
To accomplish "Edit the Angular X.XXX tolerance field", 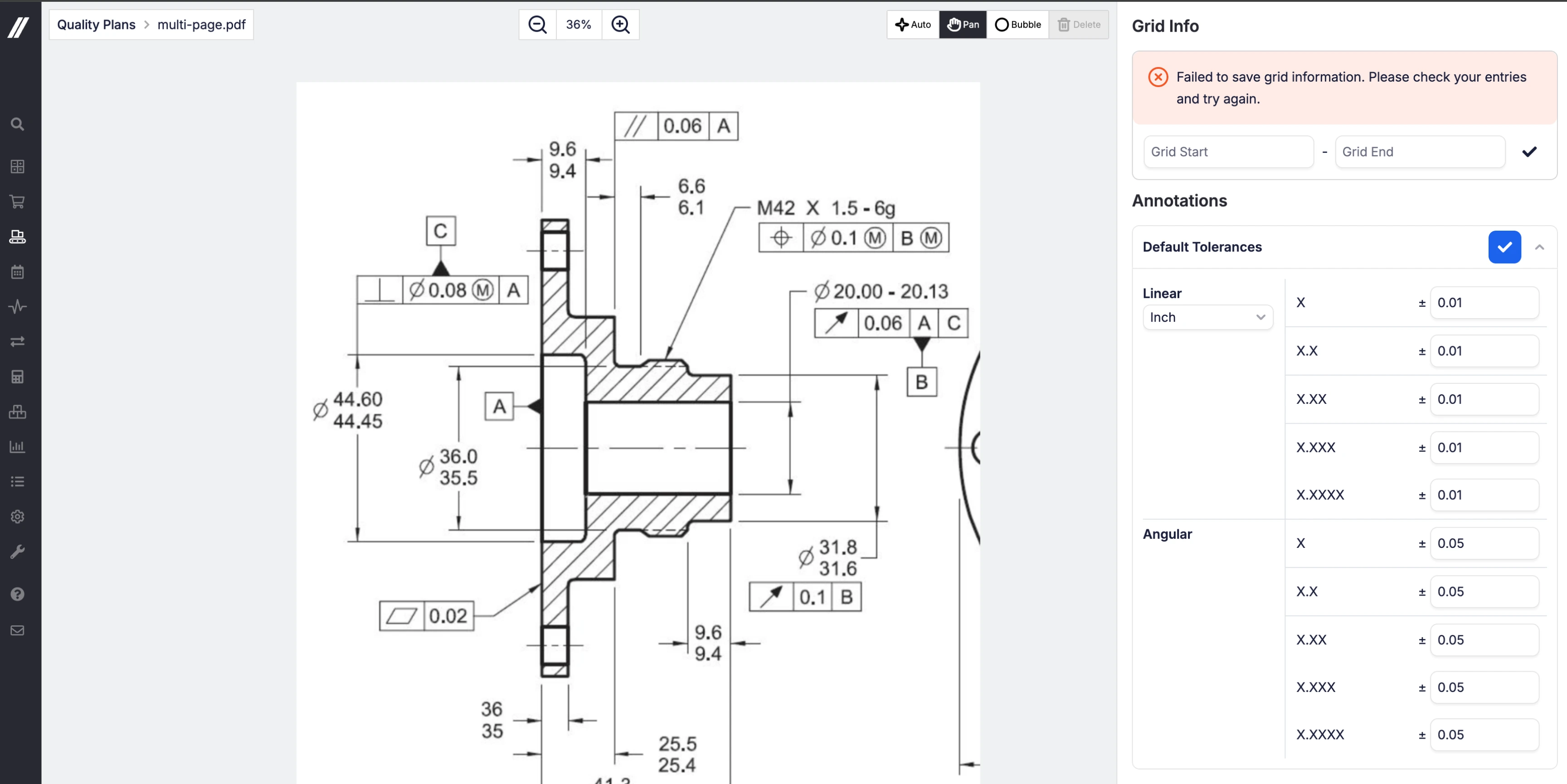I will click(1484, 687).
